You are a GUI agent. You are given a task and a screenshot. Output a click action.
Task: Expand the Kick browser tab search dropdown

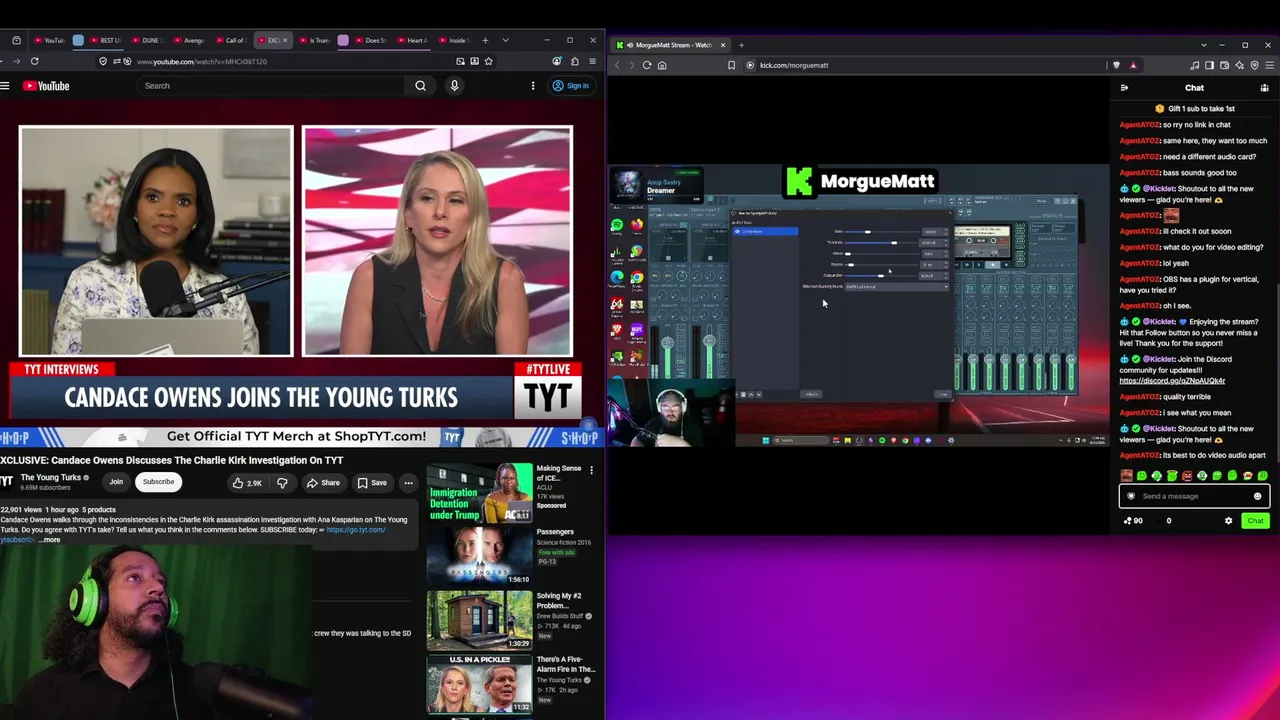pyautogui.click(x=1204, y=45)
